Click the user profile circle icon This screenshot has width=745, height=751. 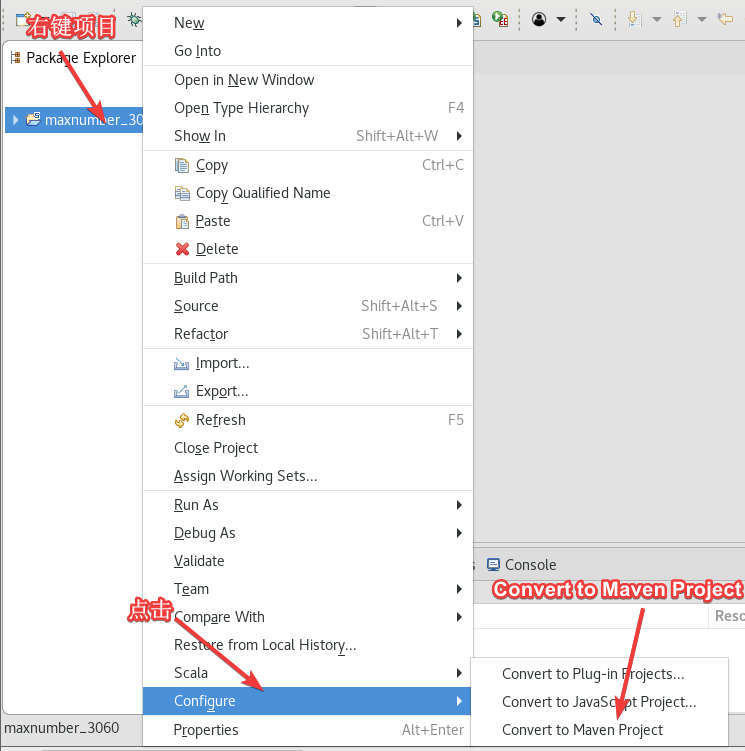click(539, 19)
